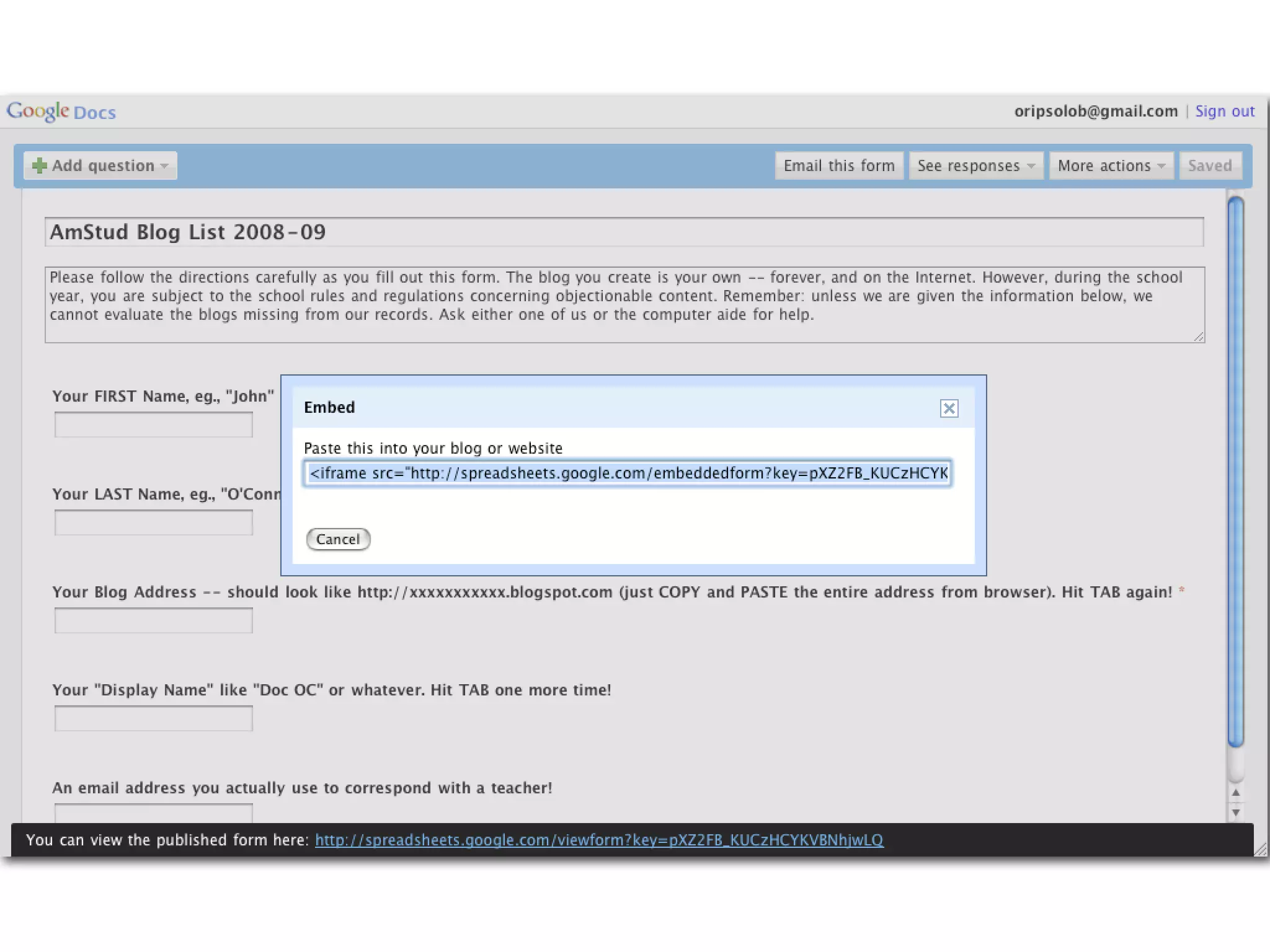Click the Google Docs logo
The height and width of the screenshot is (952, 1270).
tap(61, 112)
